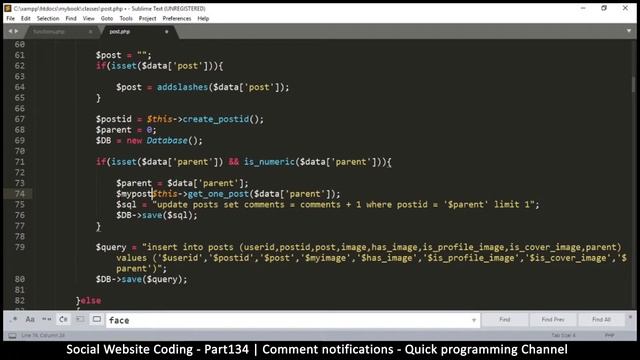Toggle in-selection search option
This screenshot has height=360, width=640.
(x=80, y=320)
